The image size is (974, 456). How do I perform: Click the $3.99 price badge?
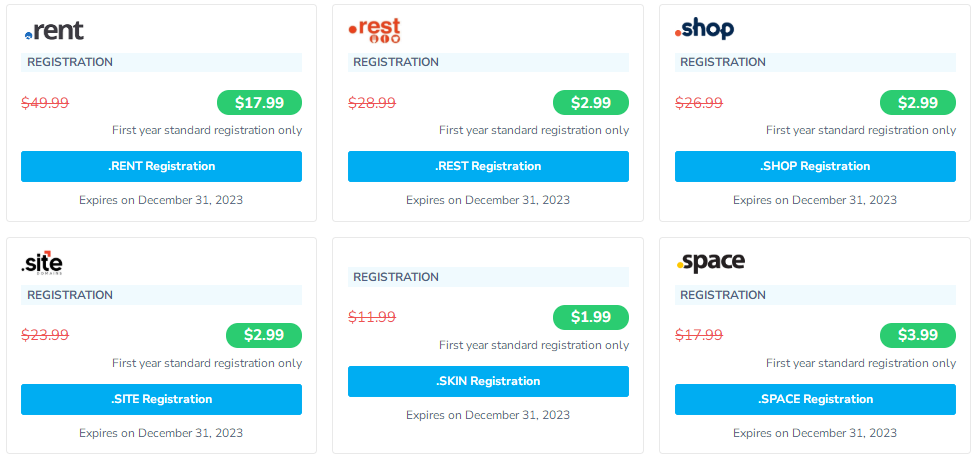tap(917, 335)
